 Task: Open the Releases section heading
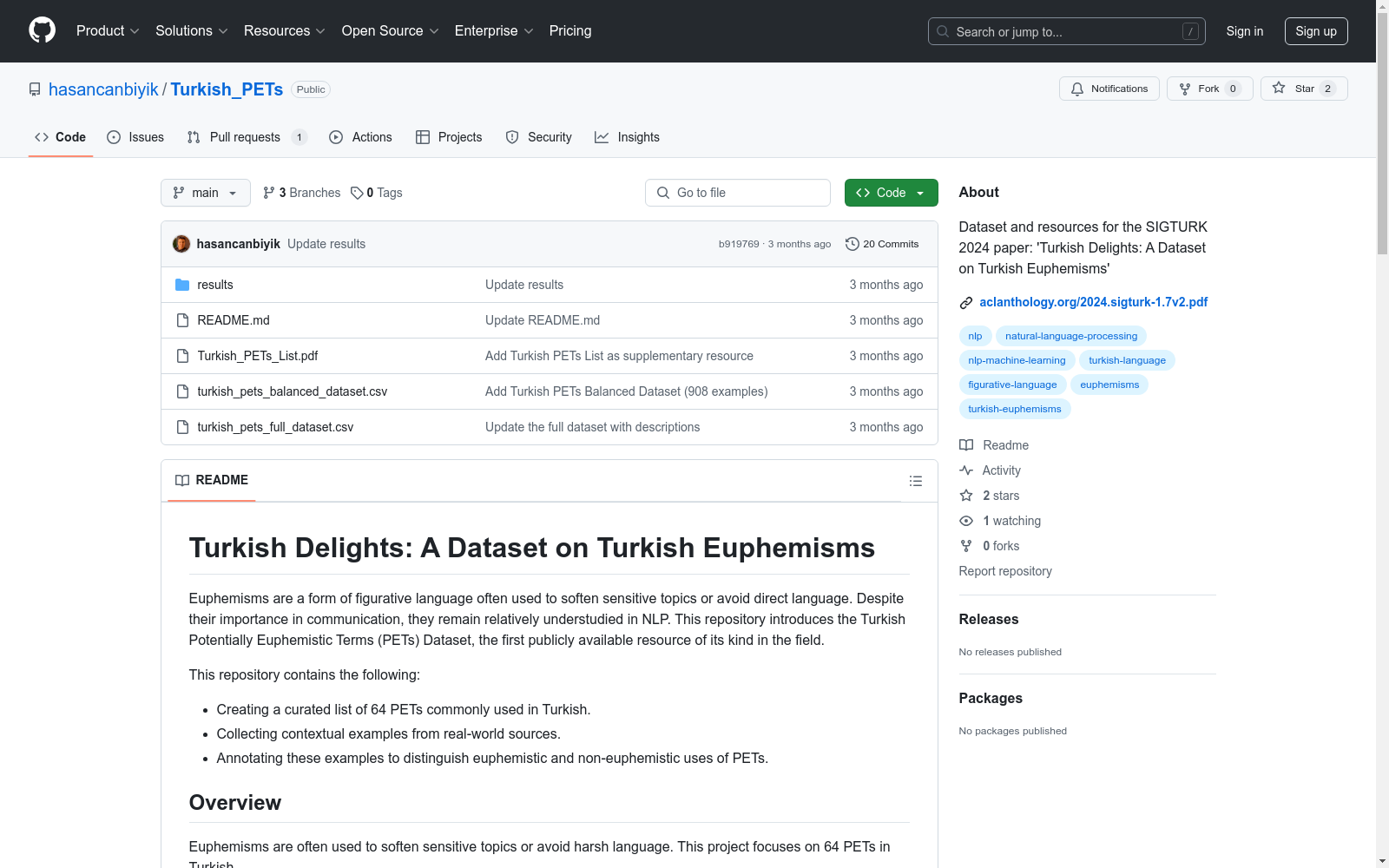coord(989,619)
